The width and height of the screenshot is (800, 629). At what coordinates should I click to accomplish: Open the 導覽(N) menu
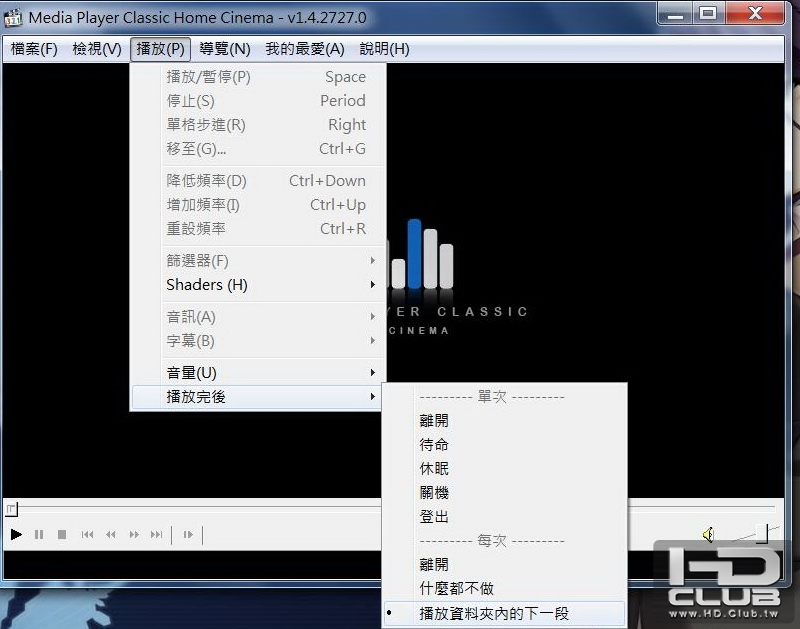pos(224,49)
